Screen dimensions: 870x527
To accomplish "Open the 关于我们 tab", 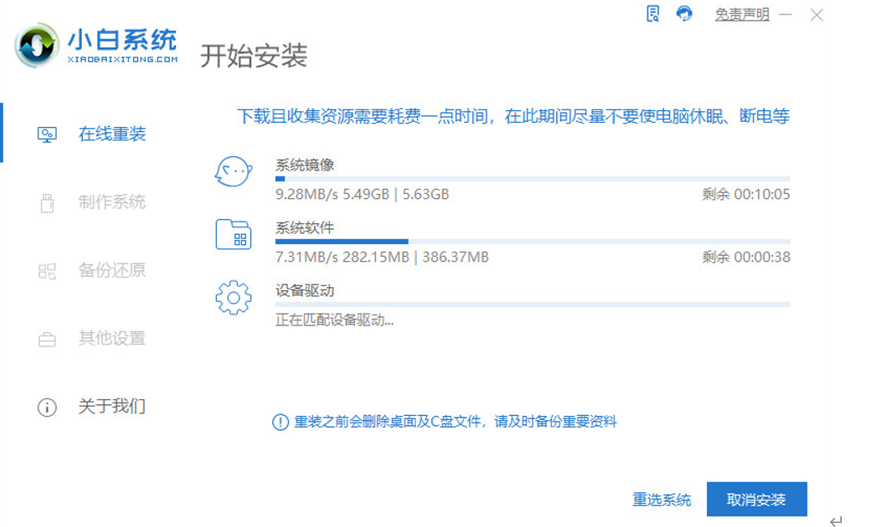I will (112, 406).
